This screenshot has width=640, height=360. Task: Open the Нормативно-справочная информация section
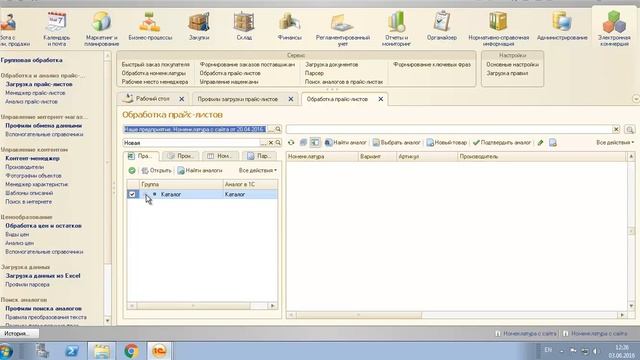498,29
